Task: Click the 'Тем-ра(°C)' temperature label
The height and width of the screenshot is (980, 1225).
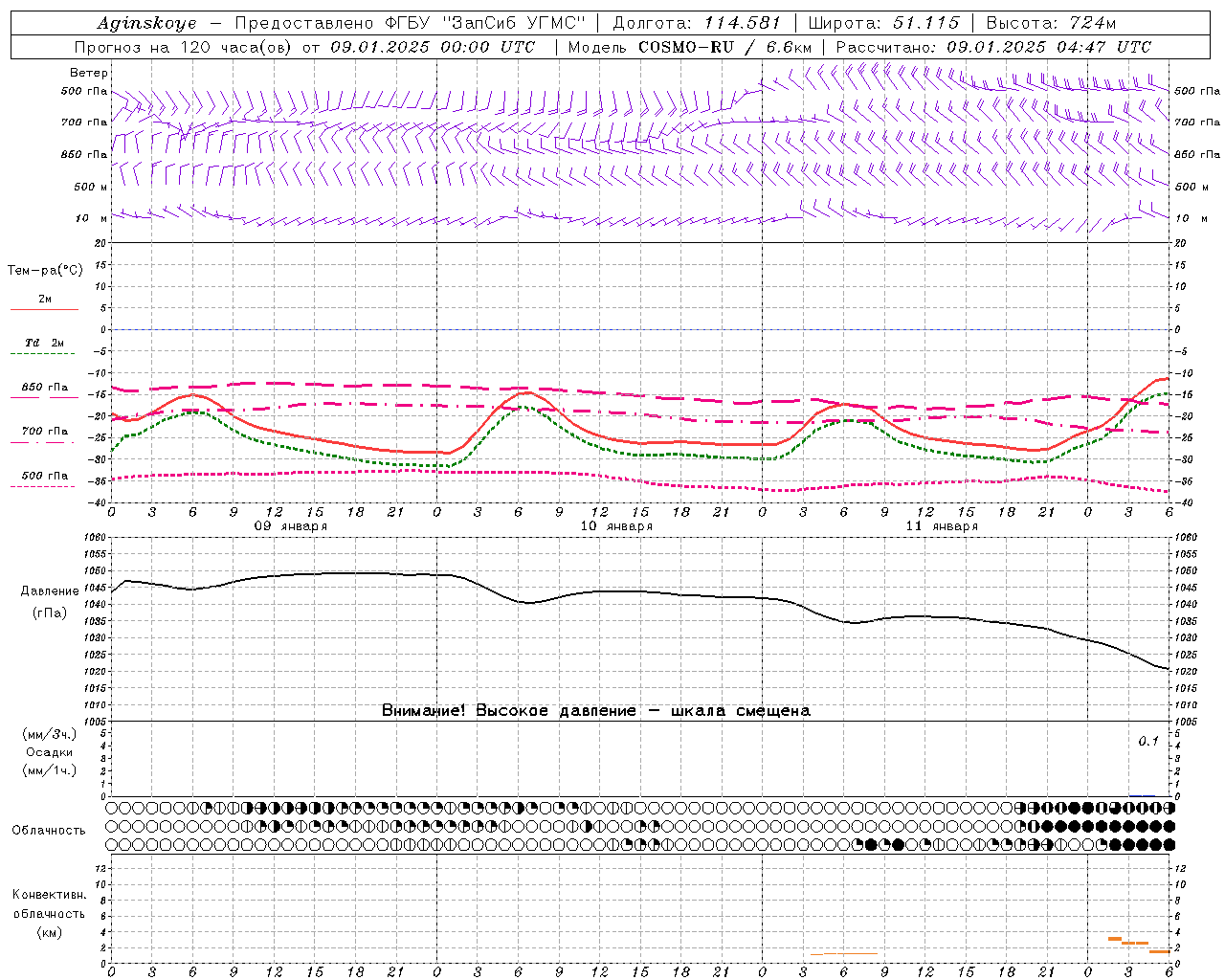Action: [x=45, y=271]
